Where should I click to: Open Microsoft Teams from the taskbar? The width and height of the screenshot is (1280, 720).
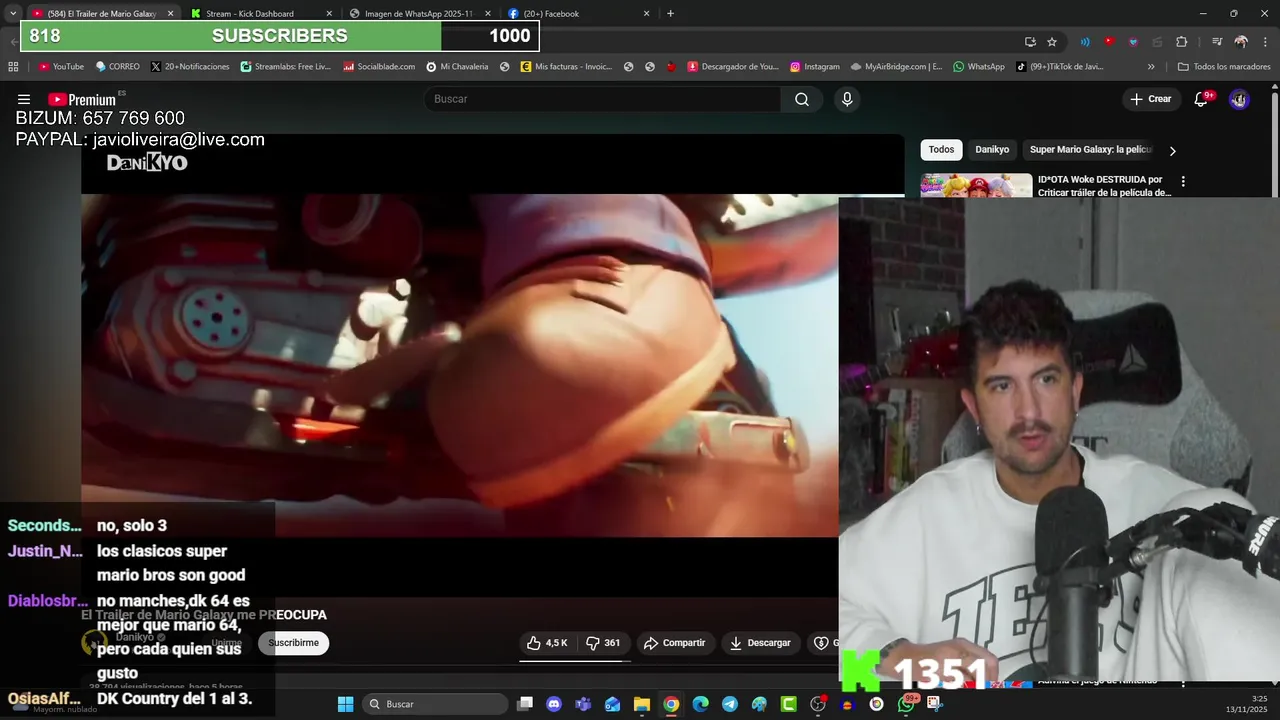pos(583,704)
